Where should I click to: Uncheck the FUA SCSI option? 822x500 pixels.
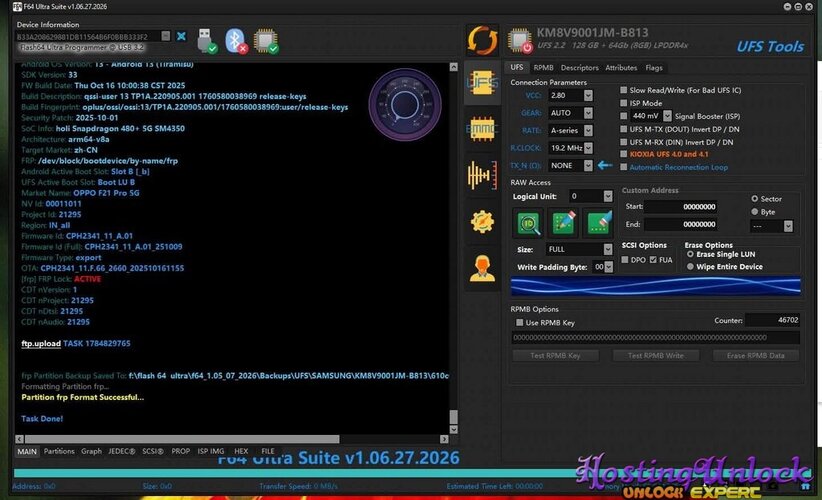point(653,259)
